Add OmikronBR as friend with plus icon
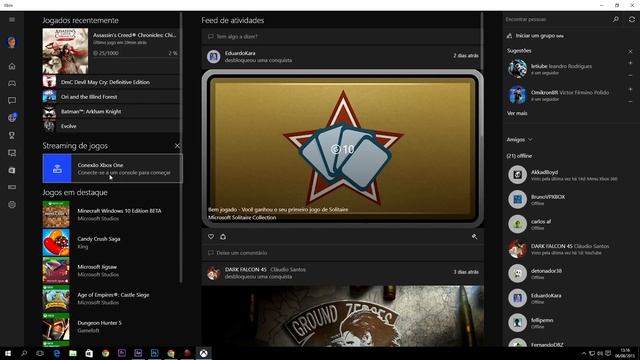Viewport: 640px width, 360px height. coord(630,89)
